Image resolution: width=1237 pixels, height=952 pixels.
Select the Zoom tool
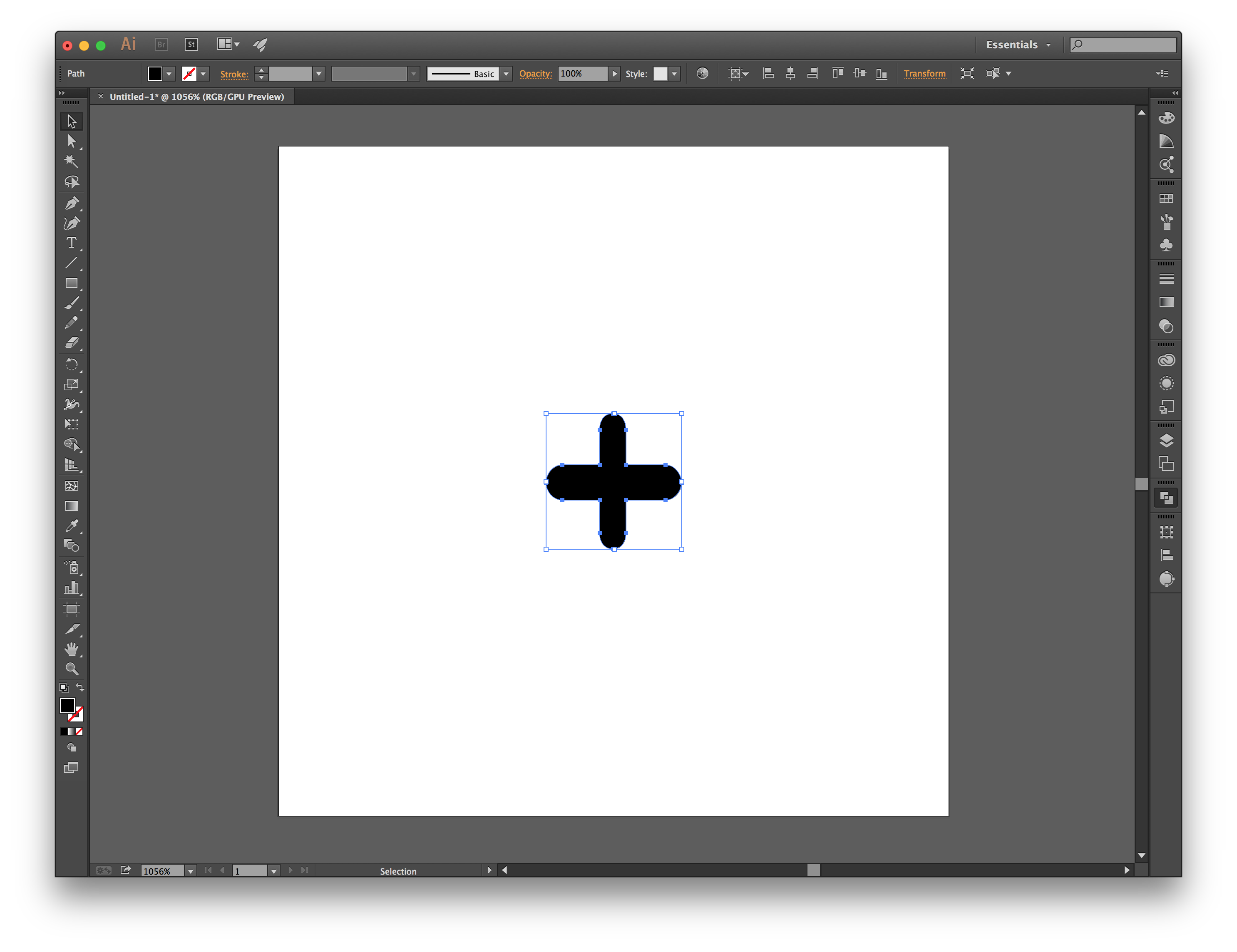[71, 669]
